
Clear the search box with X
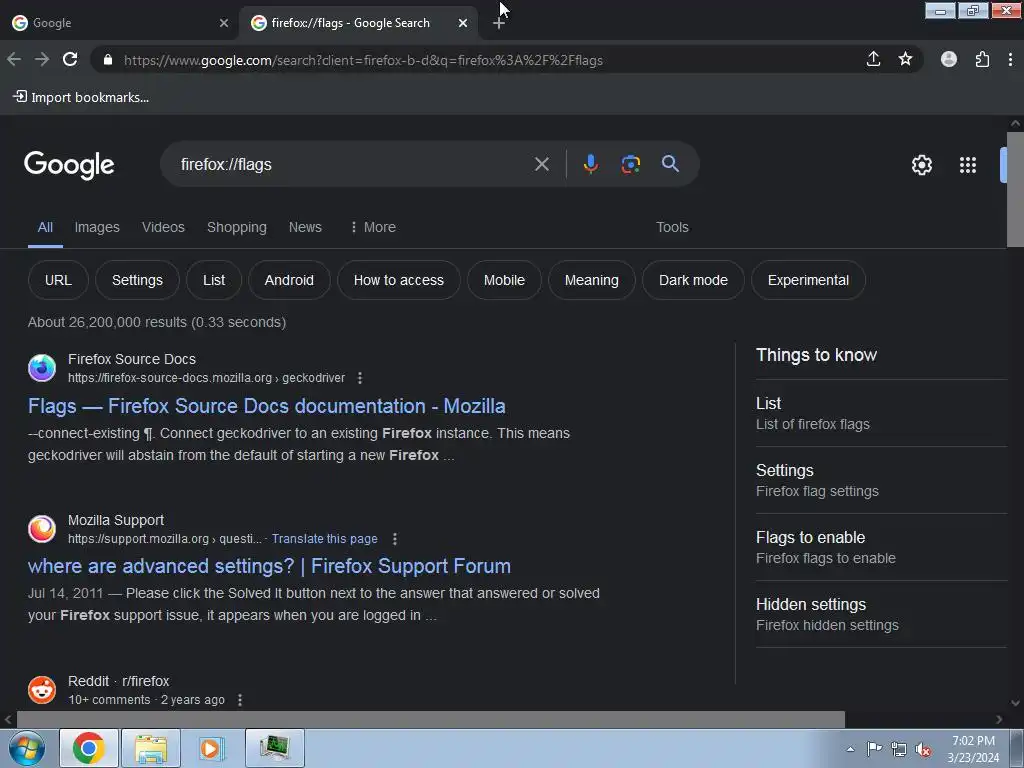[541, 164]
